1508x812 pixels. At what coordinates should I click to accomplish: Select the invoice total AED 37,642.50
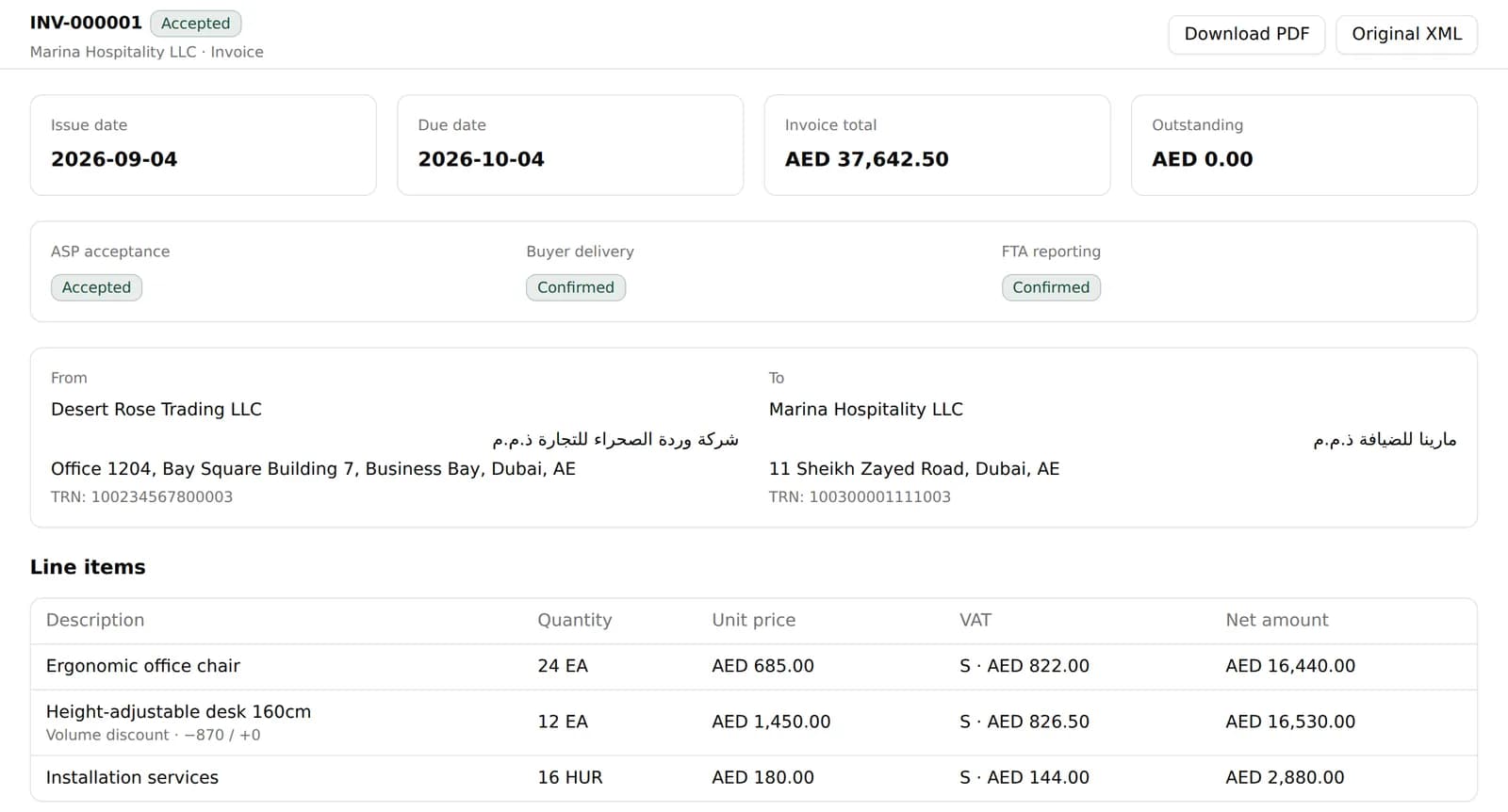point(866,159)
